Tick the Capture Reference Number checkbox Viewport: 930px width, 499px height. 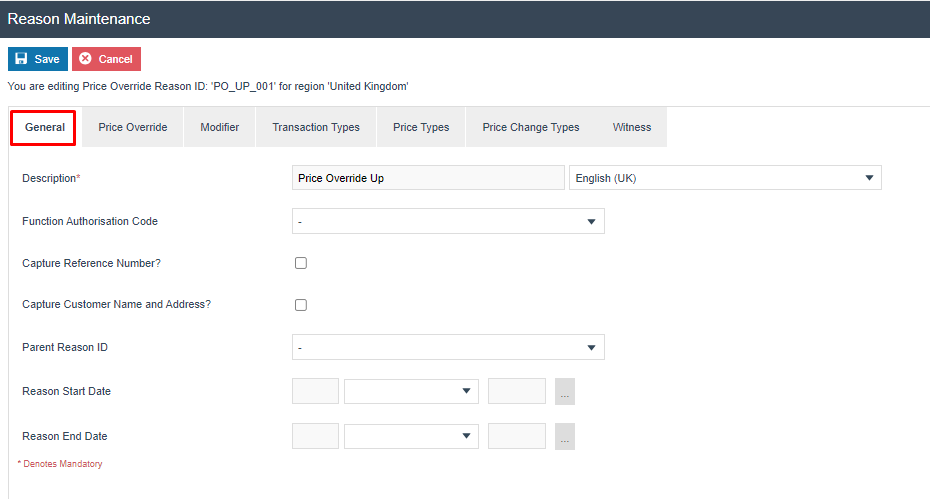tap(301, 263)
